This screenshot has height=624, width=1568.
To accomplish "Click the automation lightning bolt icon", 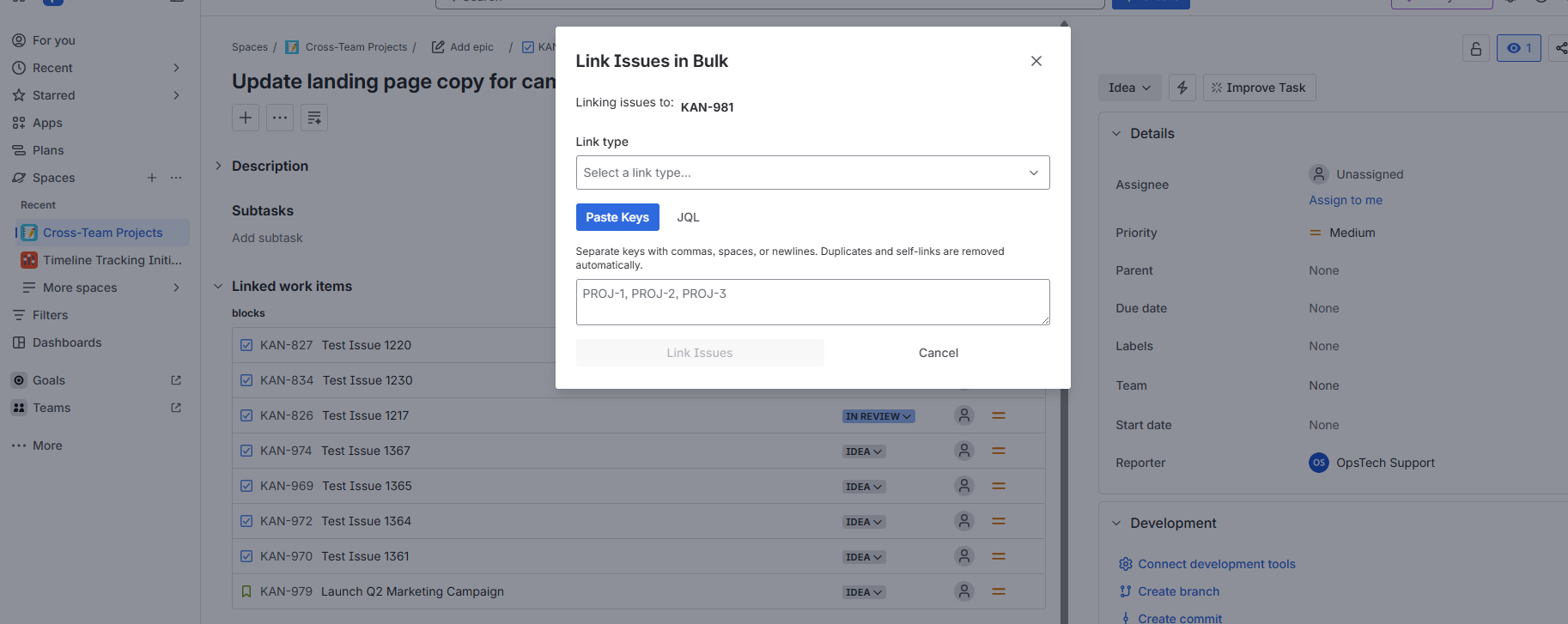I will 1182,88.
